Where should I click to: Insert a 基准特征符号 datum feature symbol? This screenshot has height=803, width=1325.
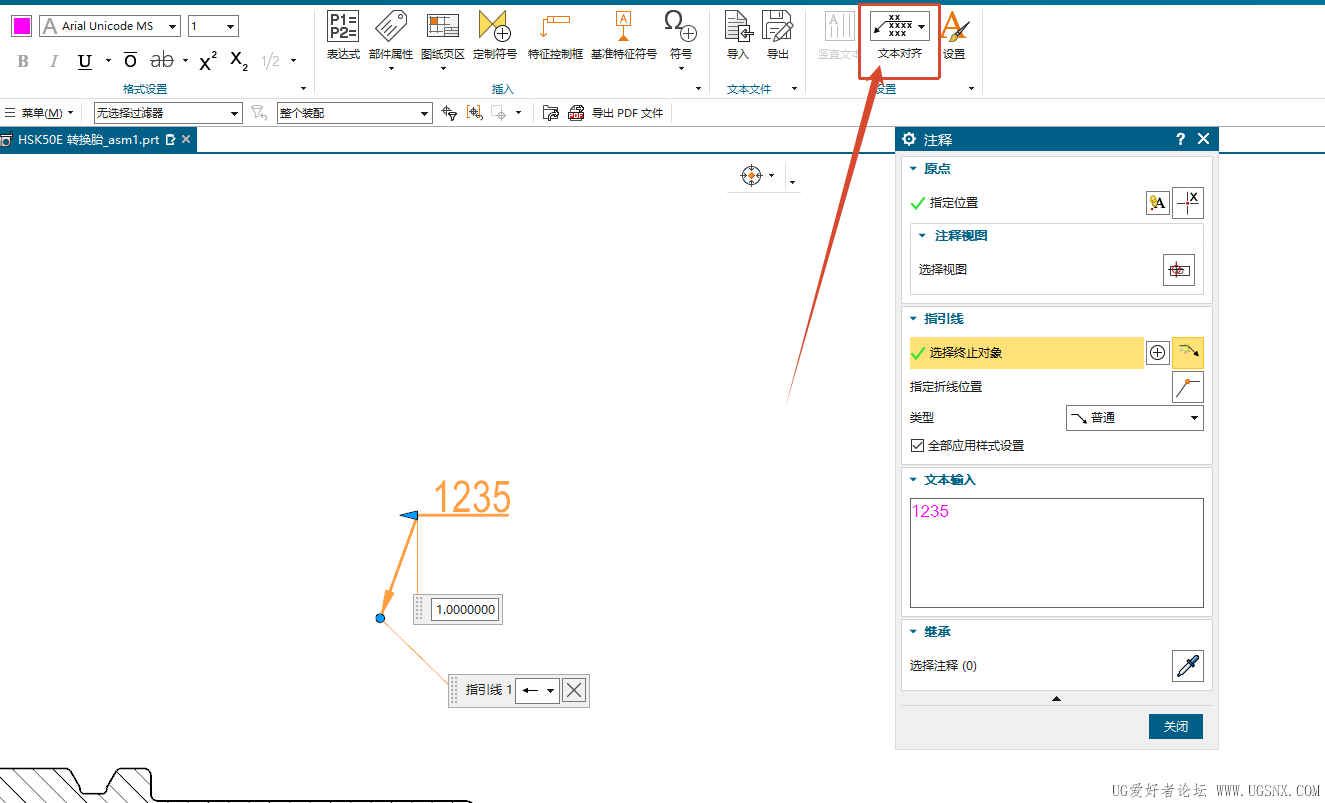coord(623,36)
